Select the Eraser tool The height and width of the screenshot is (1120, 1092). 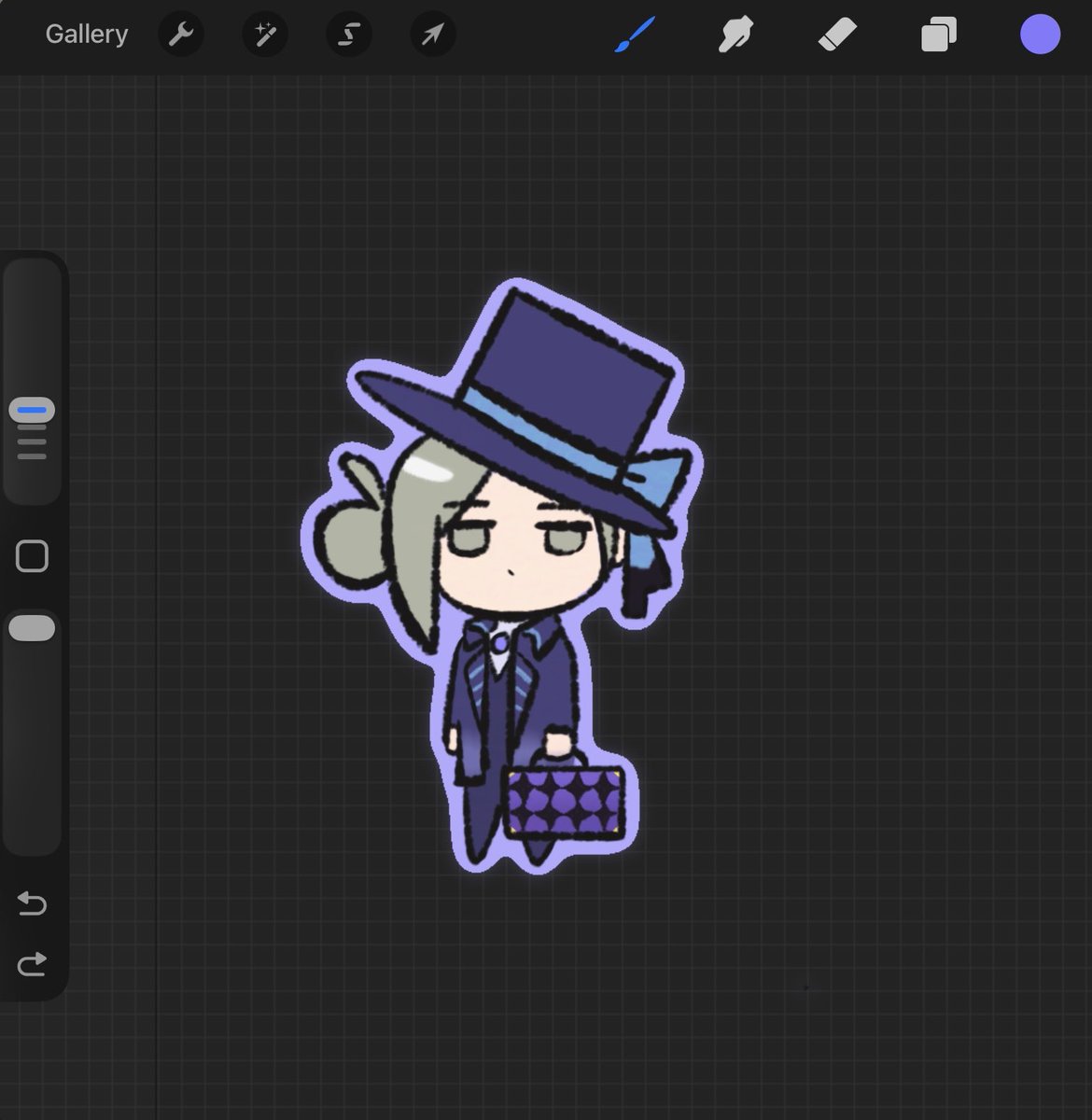point(837,35)
